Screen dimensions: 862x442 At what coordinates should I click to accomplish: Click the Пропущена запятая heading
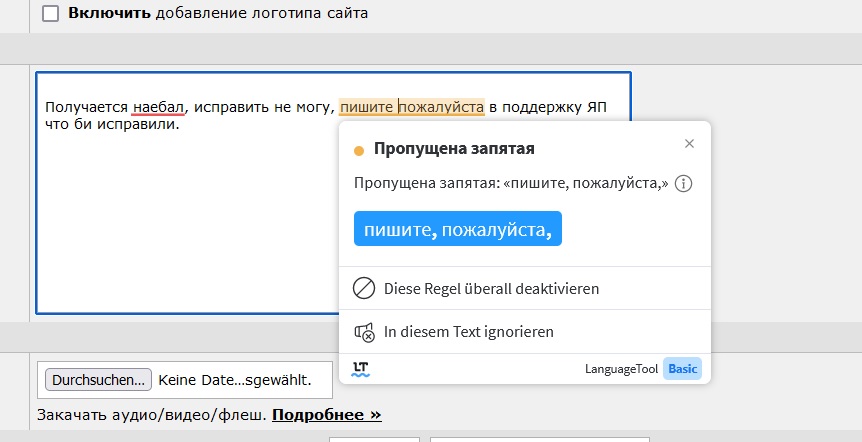coord(454,148)
